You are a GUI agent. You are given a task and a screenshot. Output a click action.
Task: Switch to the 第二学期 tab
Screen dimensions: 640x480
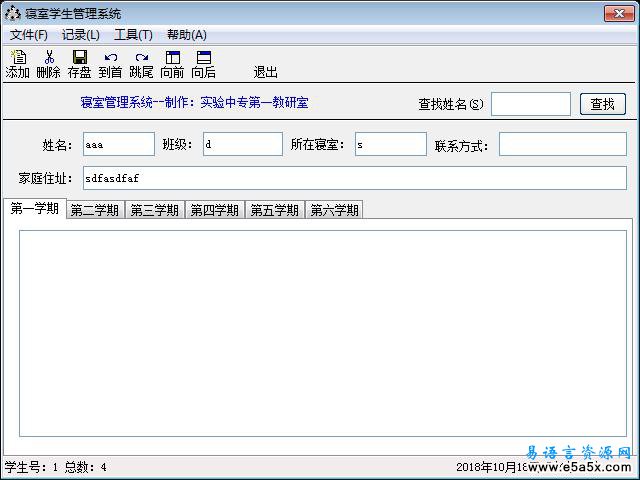click(x=95, y=210)
